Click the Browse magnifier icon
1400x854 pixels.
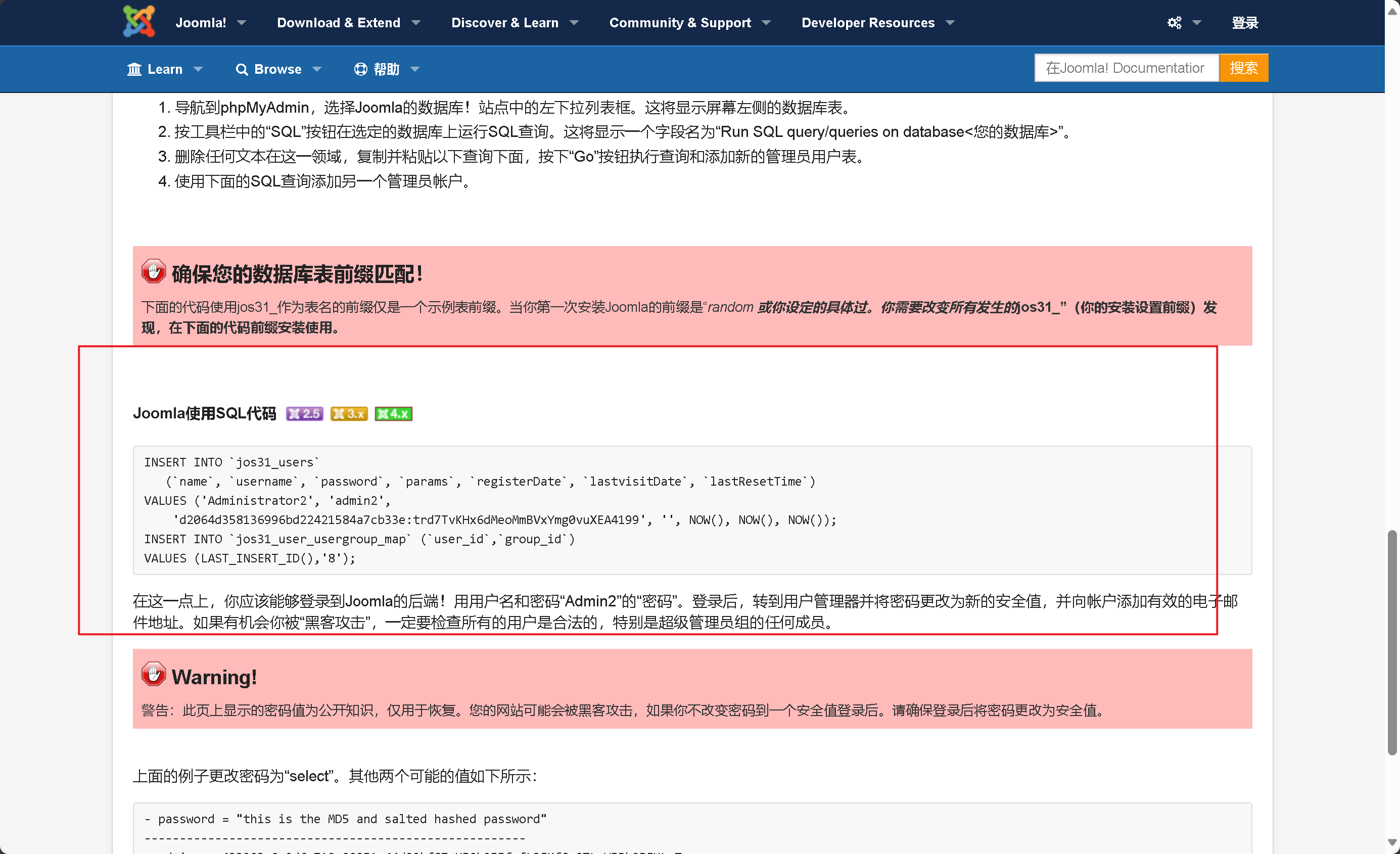coord(242,69)
